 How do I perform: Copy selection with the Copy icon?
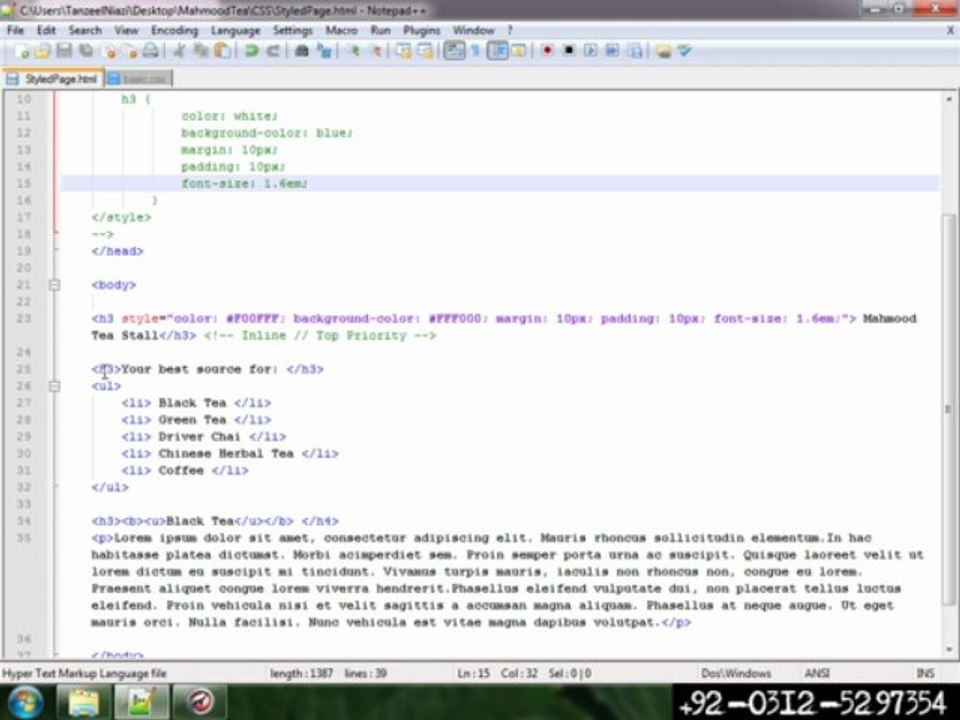coord(201,51)
